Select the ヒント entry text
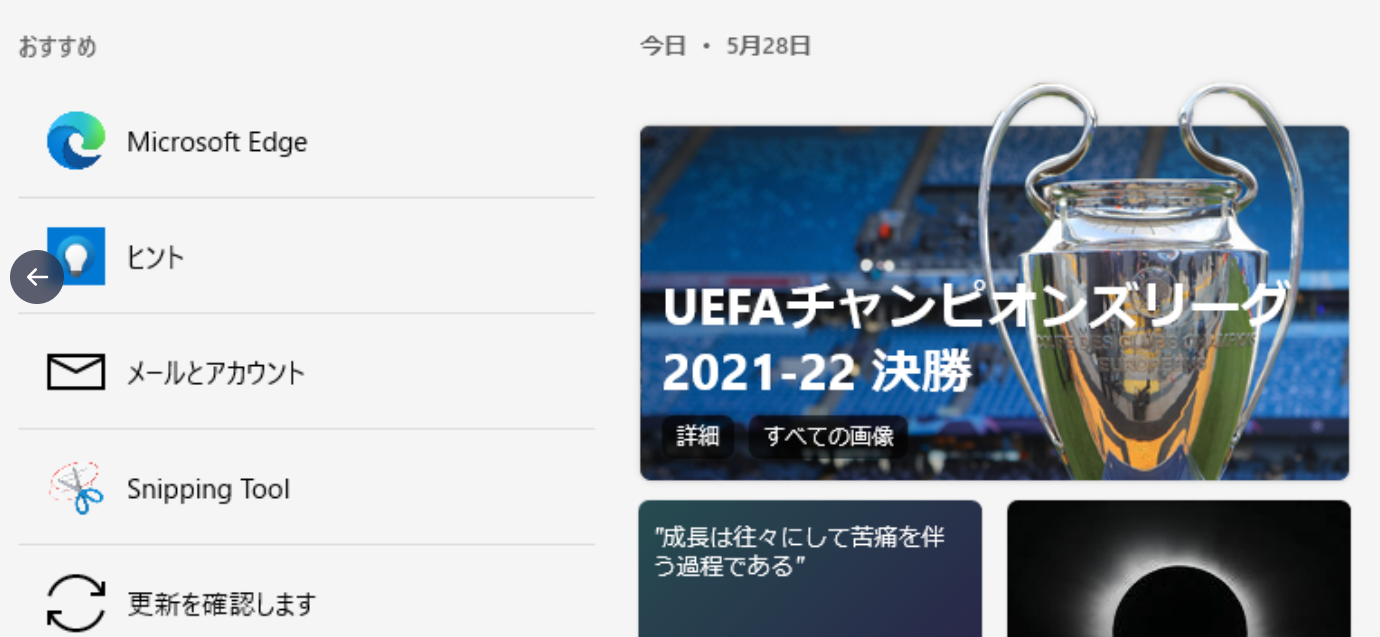This screenshot has height=637, width=1380. [x=156, y=258]
